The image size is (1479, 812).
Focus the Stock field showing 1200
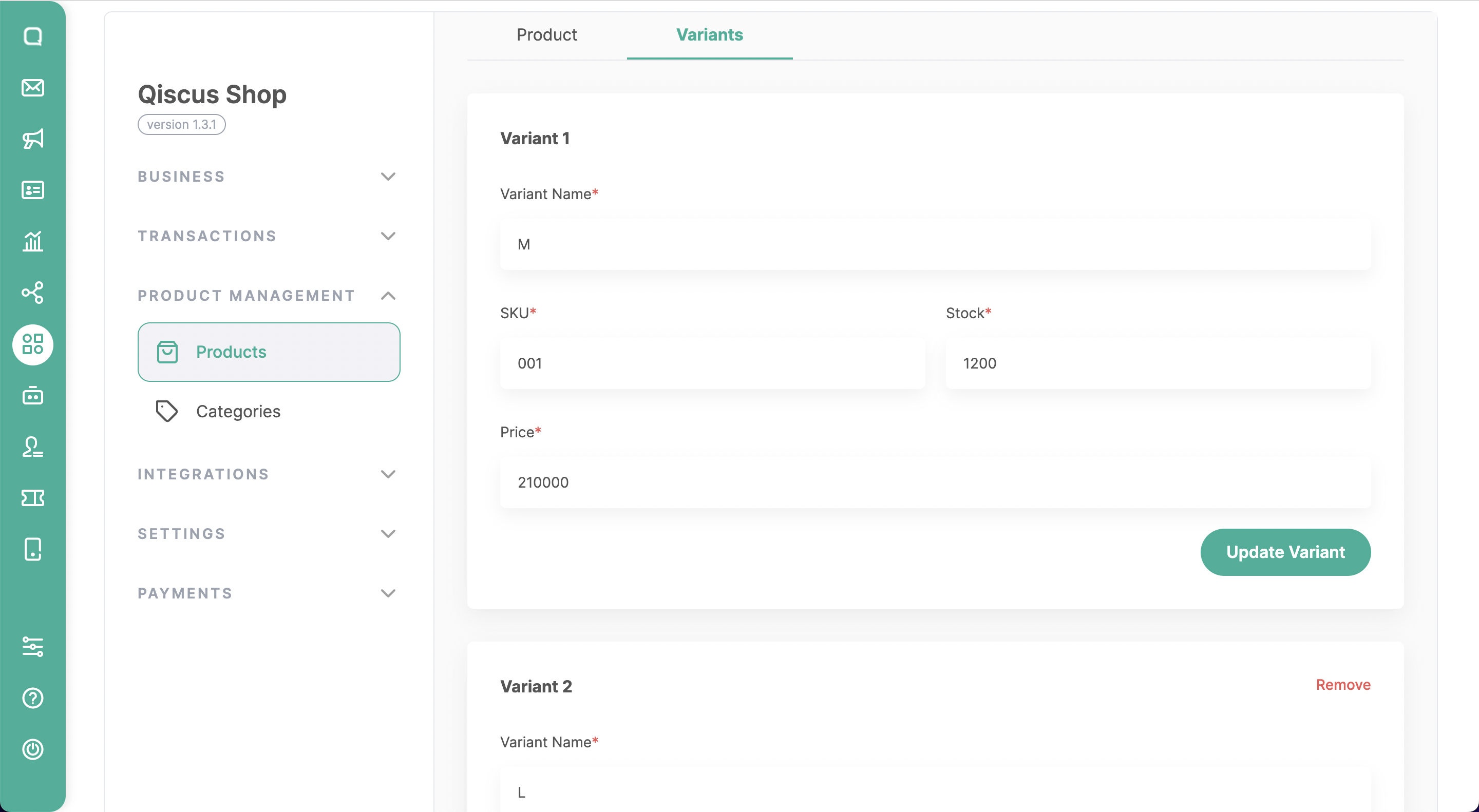coord(1158,363)
